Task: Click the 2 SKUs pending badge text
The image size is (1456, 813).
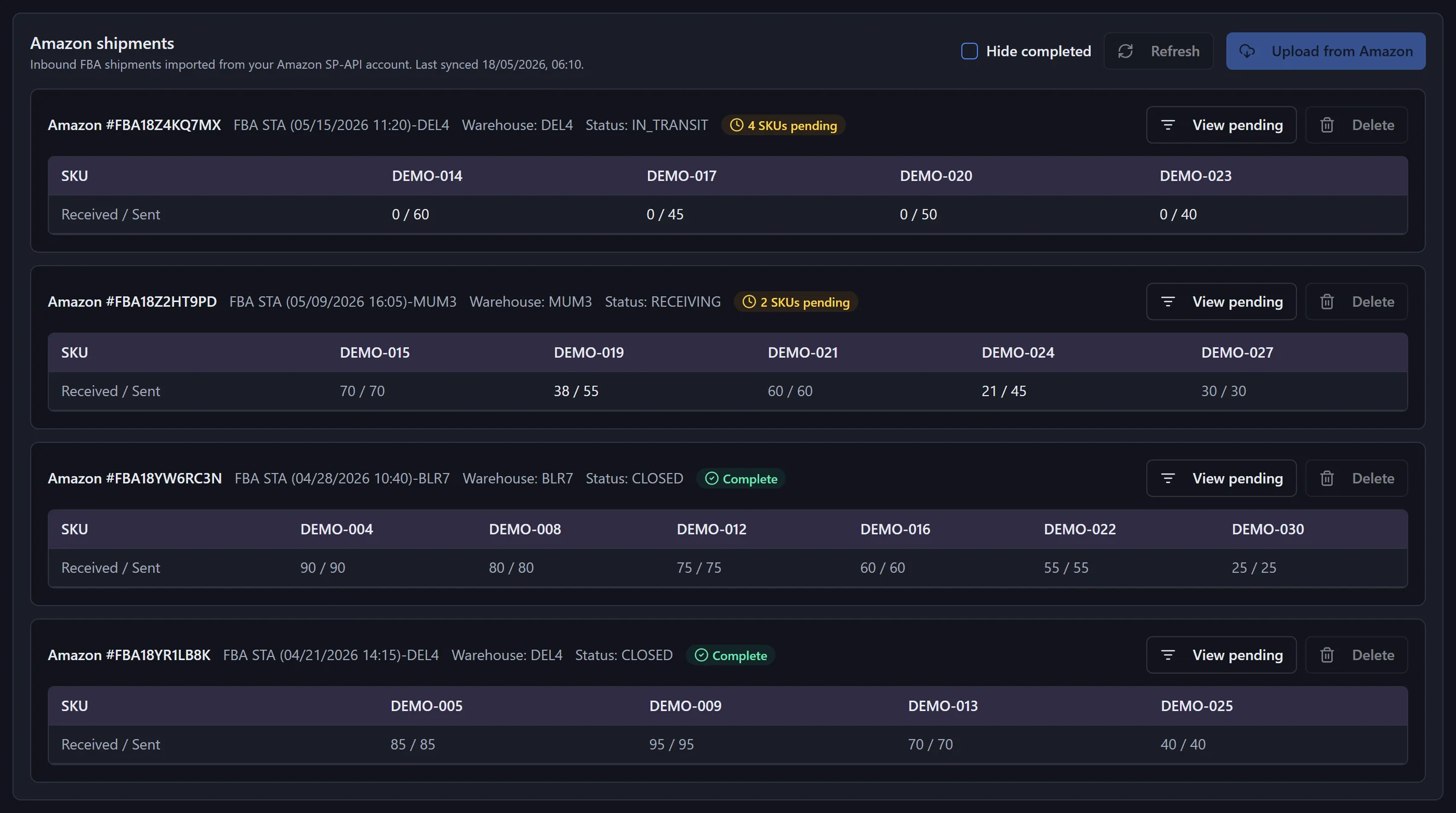Action: point(805,302)
